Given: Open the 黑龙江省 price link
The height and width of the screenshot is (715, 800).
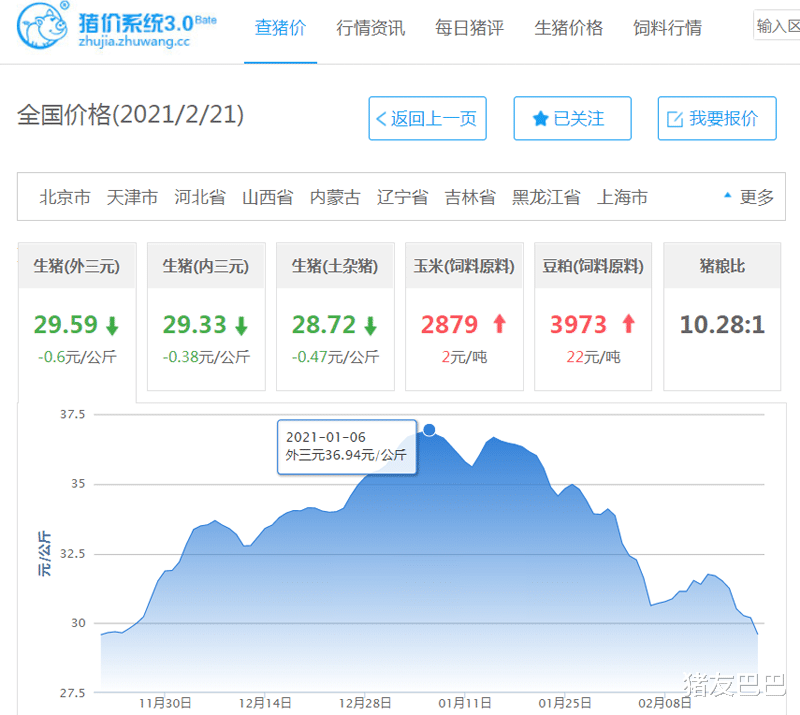Looking at the screenshot, I should click(x=546, y=197).
